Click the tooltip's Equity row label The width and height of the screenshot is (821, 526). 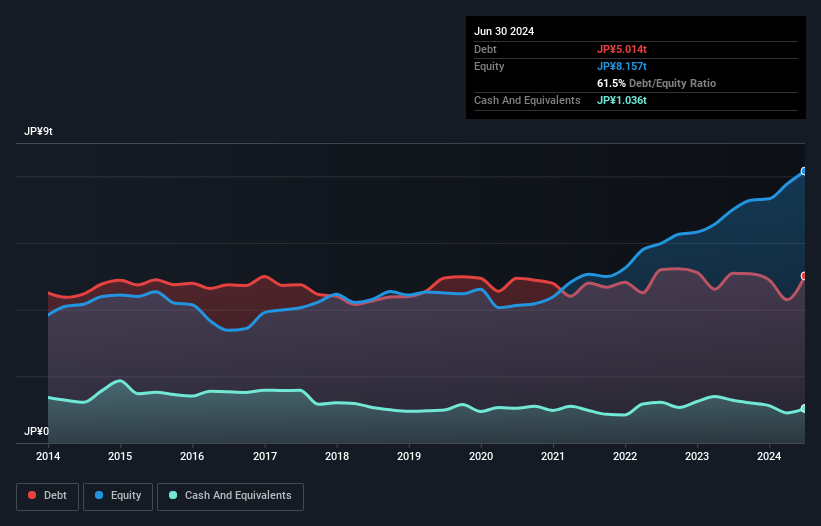[489, 66]
